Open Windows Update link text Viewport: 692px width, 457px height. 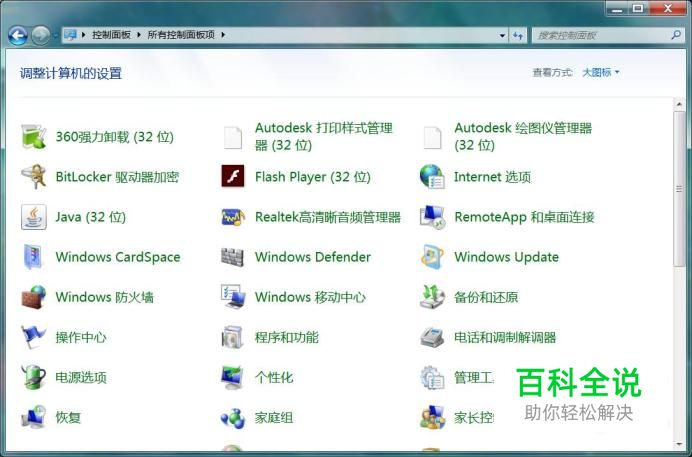click(x=507, y=257)
